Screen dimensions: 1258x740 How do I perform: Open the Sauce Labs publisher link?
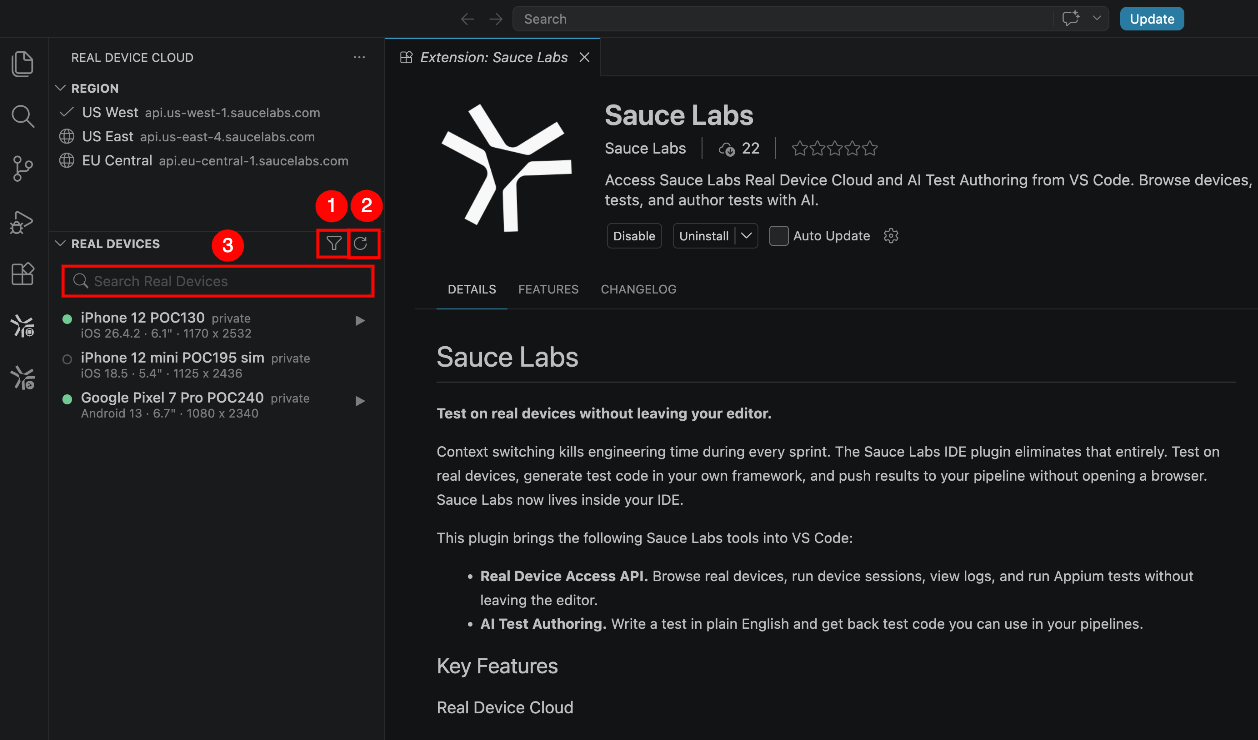click(x=645, y=149)
